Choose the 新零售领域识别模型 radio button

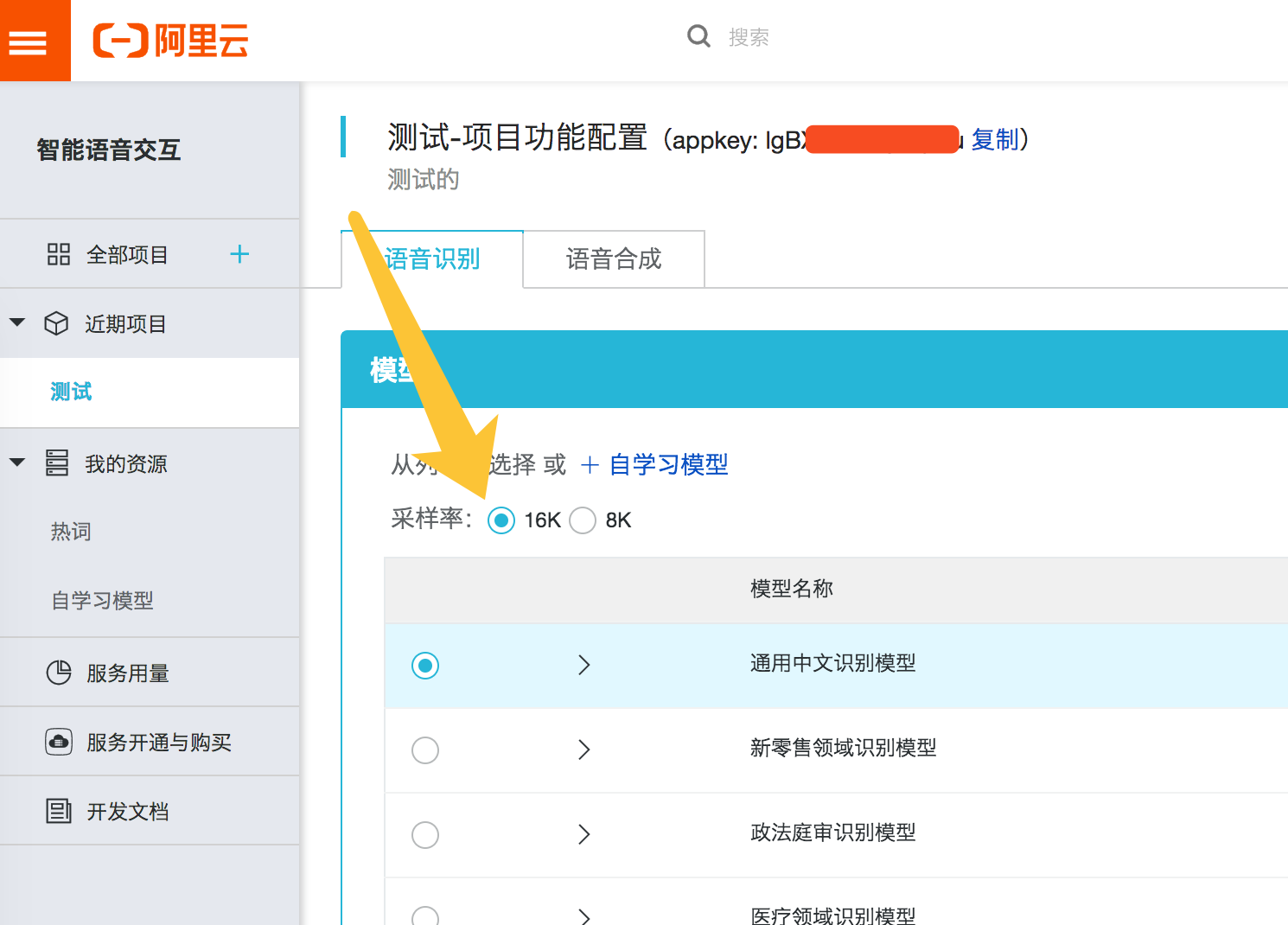pos(425,750)
